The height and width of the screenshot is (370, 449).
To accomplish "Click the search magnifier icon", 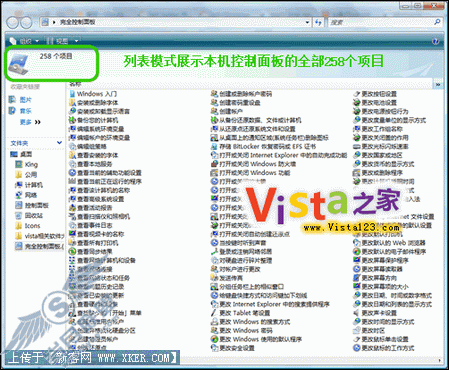I will click(437, 22).
